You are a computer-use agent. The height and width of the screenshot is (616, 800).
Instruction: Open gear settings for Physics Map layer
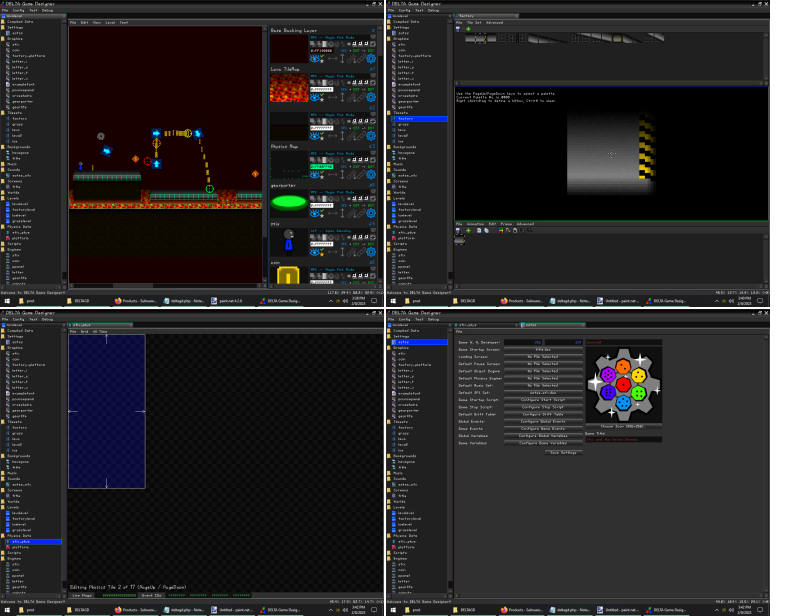tap(371, 175)
